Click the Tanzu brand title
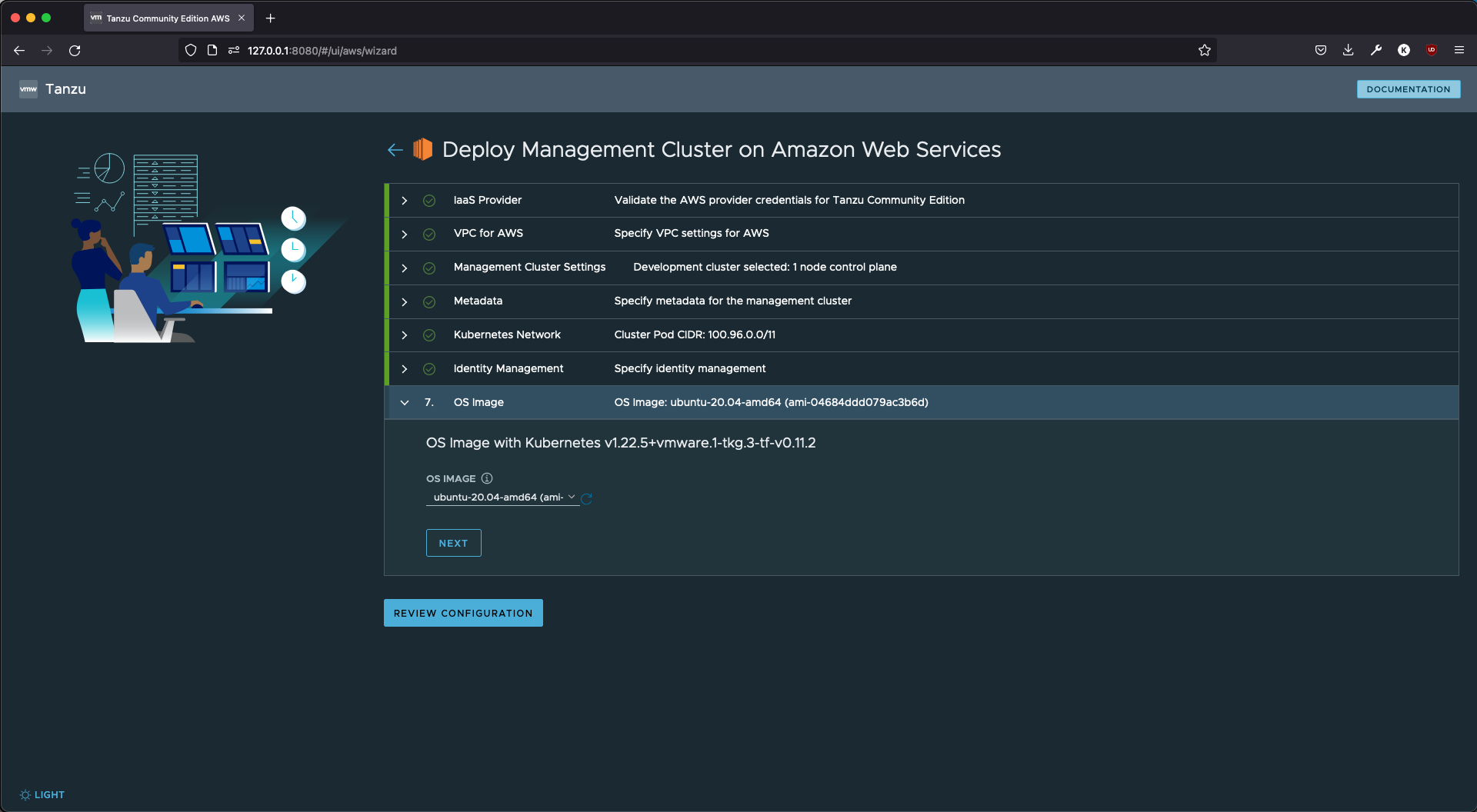This screenshot has width=1477, height=812. tap(65, 89)
